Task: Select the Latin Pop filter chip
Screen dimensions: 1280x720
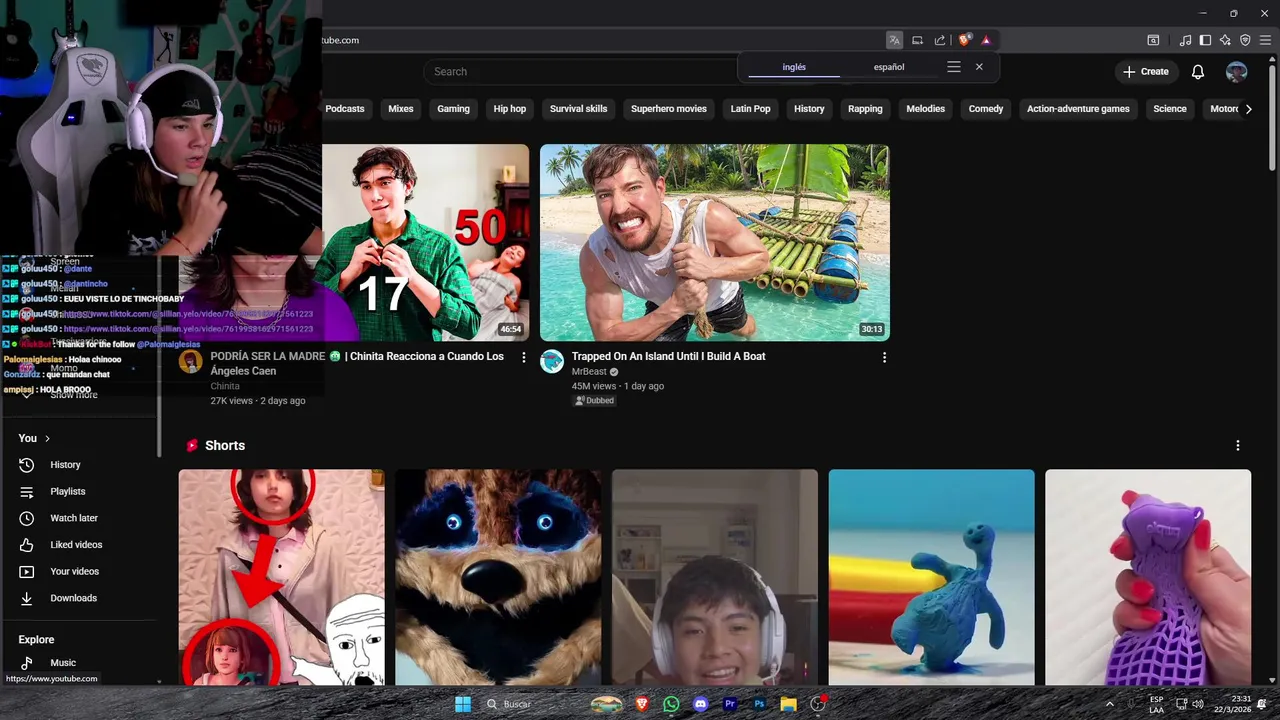Action: click(750, 109)
